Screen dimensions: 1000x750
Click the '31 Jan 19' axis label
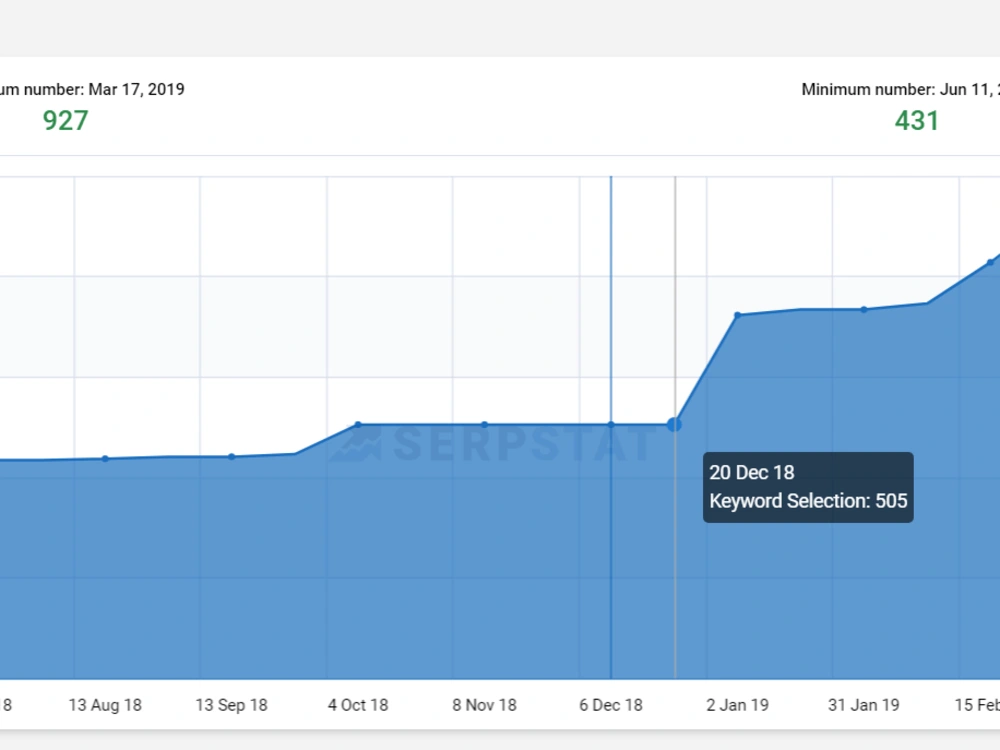[864, 705]
